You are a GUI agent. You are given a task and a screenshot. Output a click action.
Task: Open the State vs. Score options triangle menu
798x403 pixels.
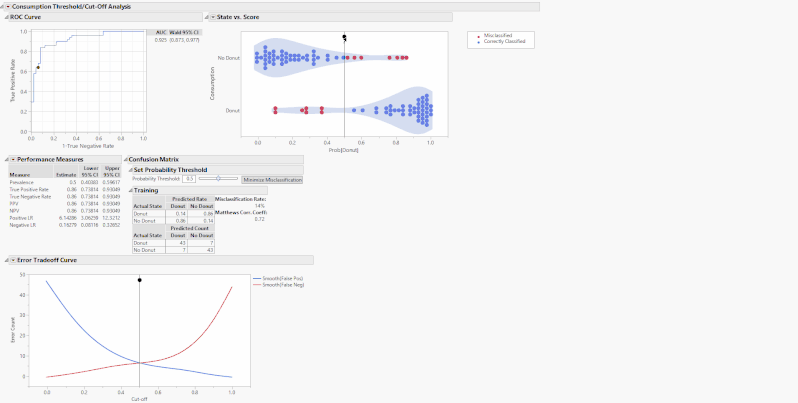[x=213, y=17]
